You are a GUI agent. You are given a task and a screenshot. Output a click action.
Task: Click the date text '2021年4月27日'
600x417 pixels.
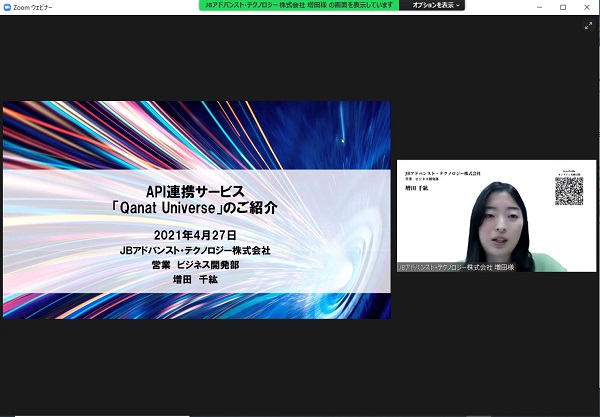pyautogui.click(x=195, y=235)
